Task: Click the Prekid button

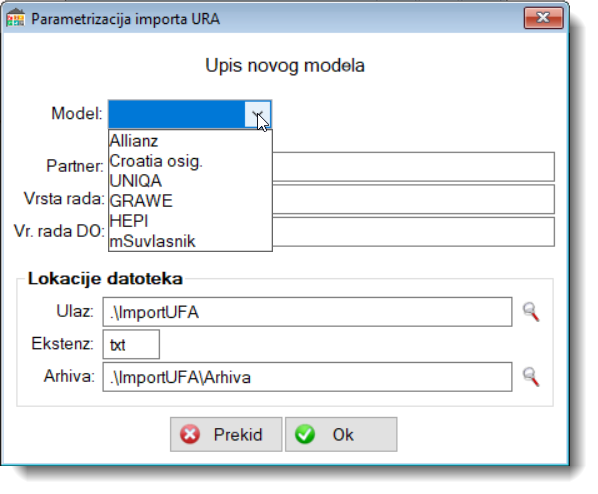Action: tap(226, 434)
